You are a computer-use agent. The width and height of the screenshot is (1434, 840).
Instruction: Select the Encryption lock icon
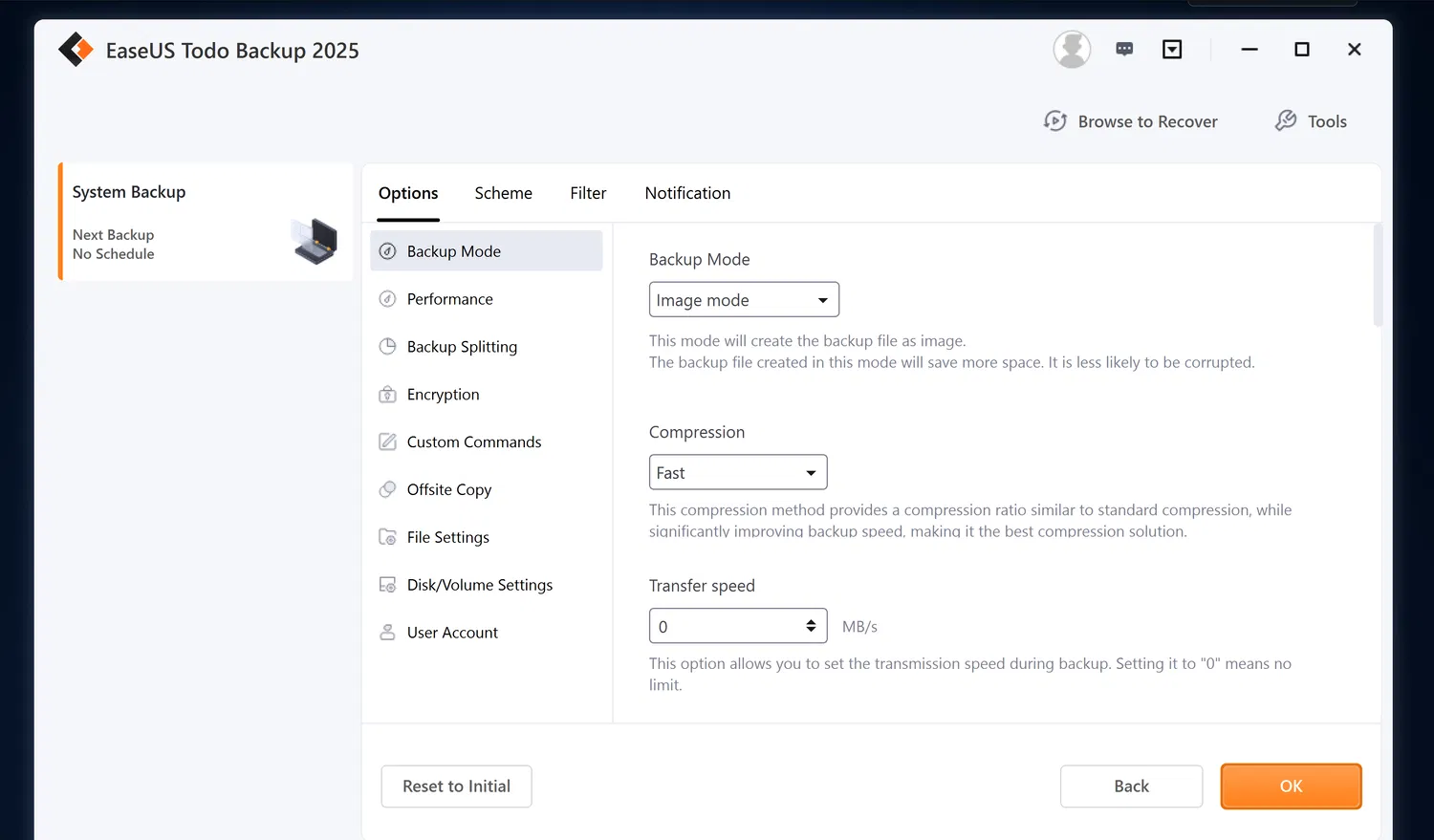[x=387, y=395]
